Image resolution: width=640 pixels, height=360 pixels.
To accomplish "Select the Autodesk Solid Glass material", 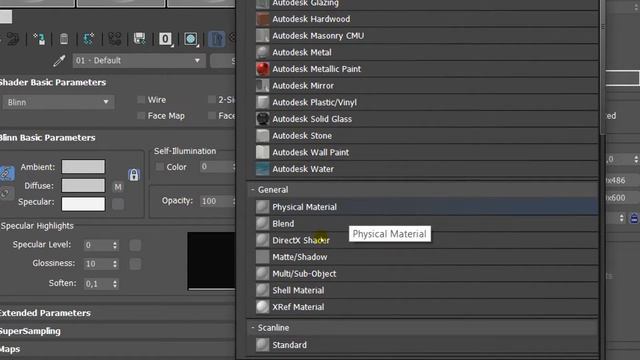I will [x=426, y=119].
